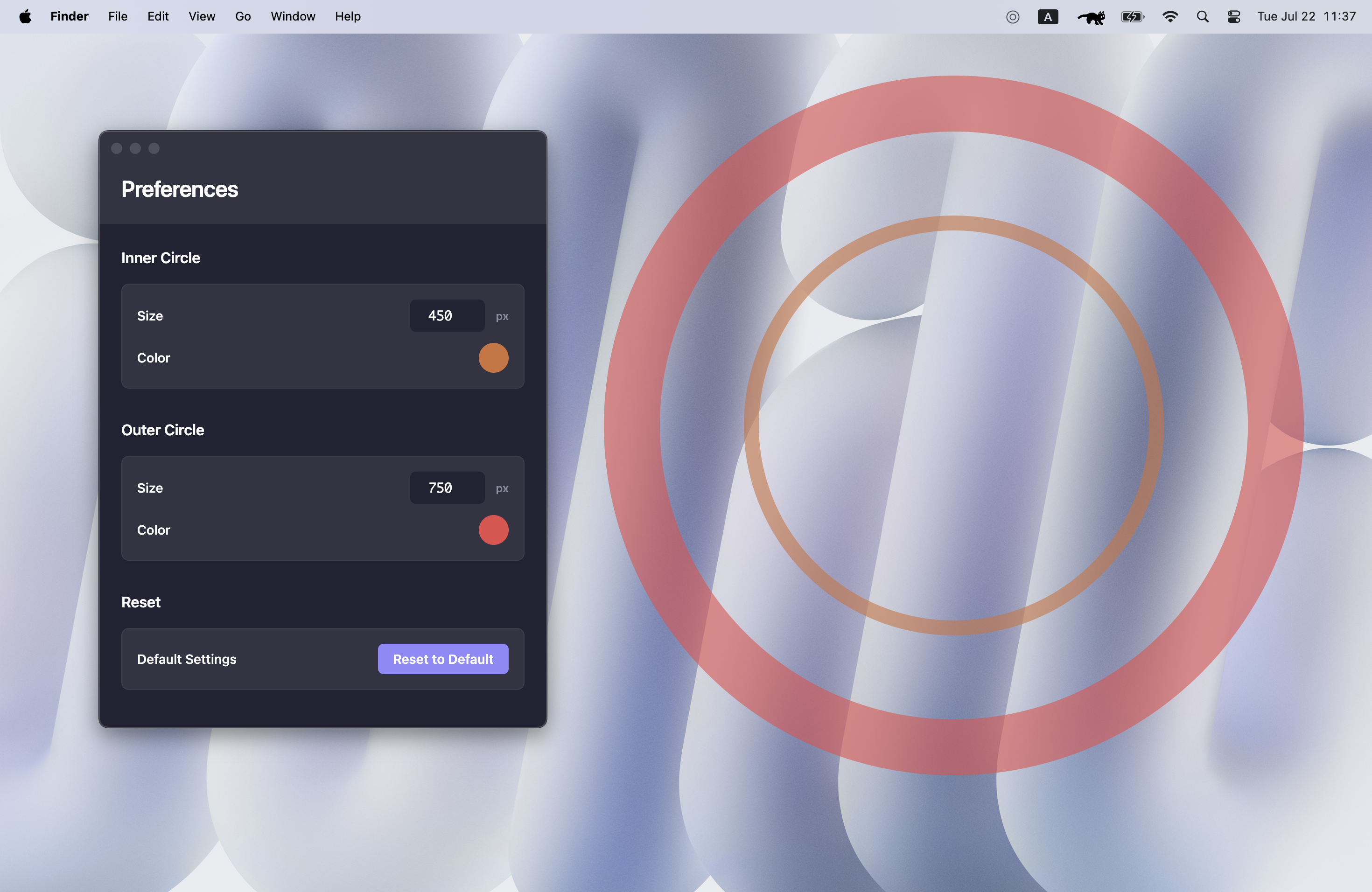Click the battery charging status icon

pos(1132,17)
